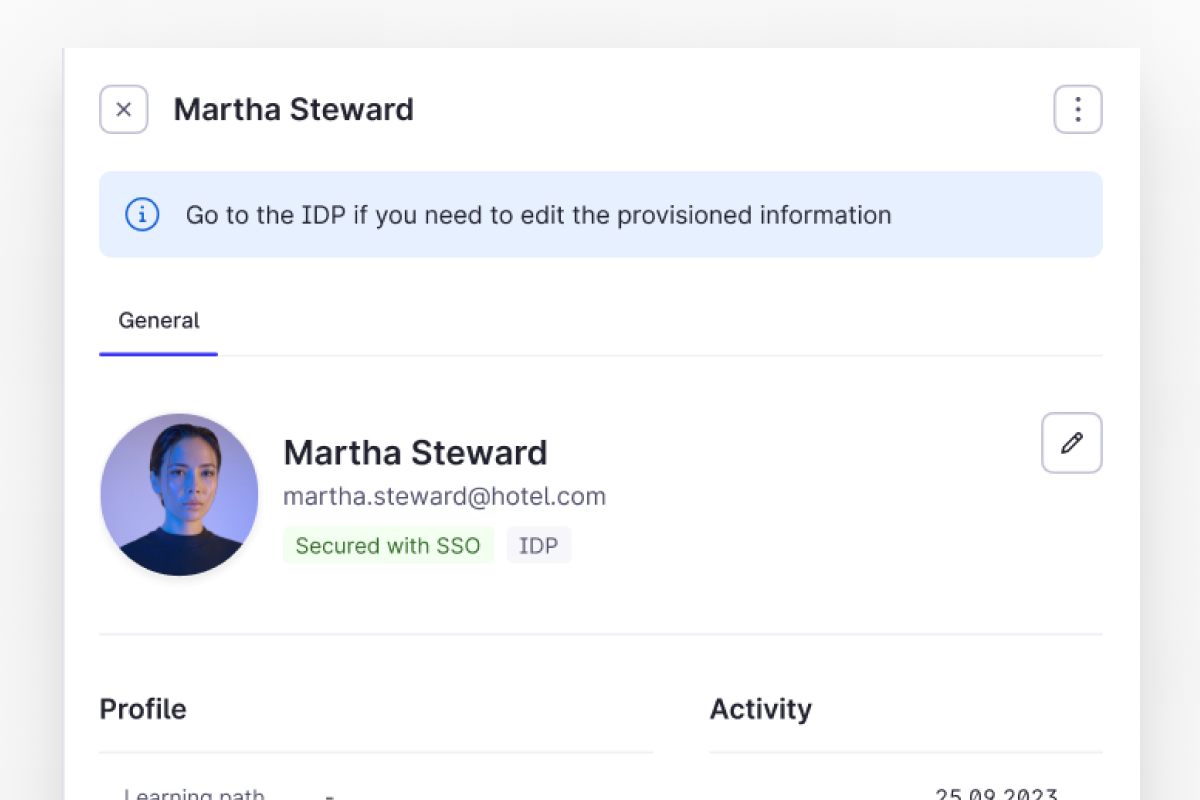Click the Secured with SSO badge
Screen dimensions: 1200x800
[x=388, y=546]
